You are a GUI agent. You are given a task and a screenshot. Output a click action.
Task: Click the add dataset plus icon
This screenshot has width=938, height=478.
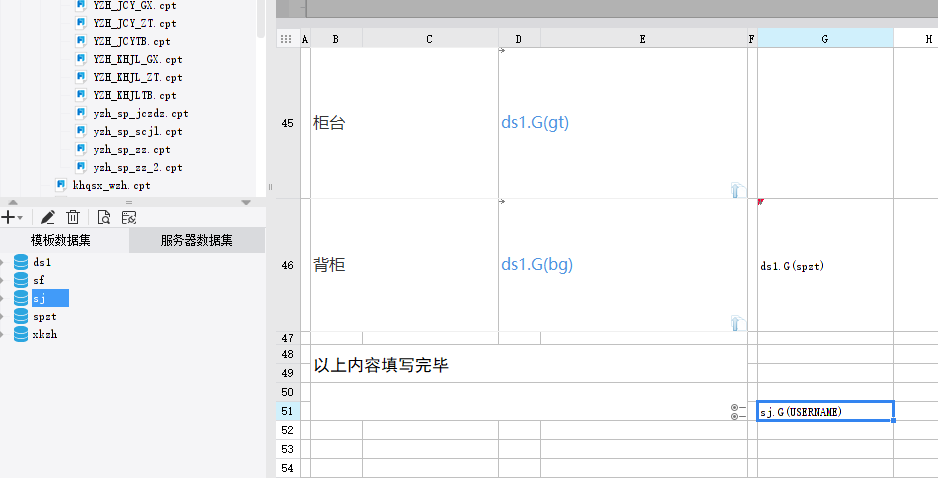[8, 217]
